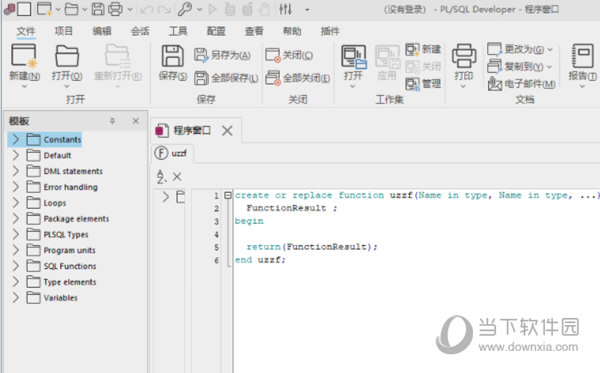
Task: Click the redo arrow in top toolbar
Action: pos(164,10)
